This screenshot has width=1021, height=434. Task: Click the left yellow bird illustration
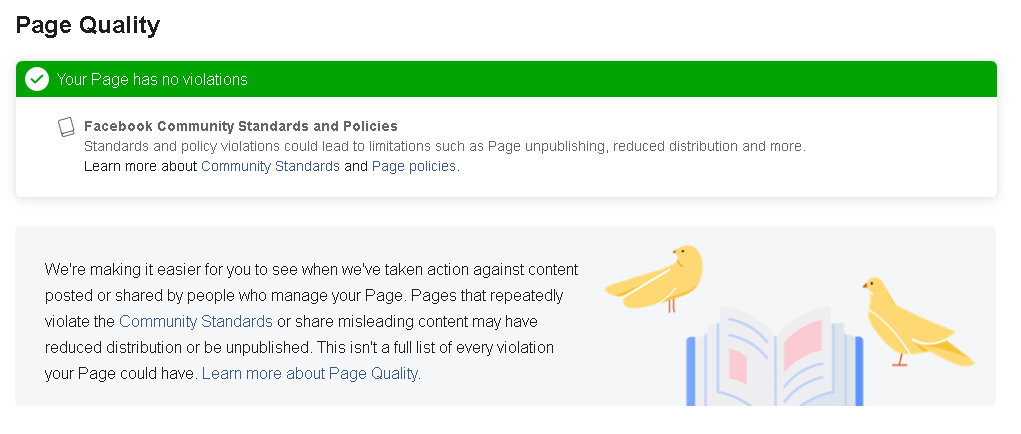[656, 278]
